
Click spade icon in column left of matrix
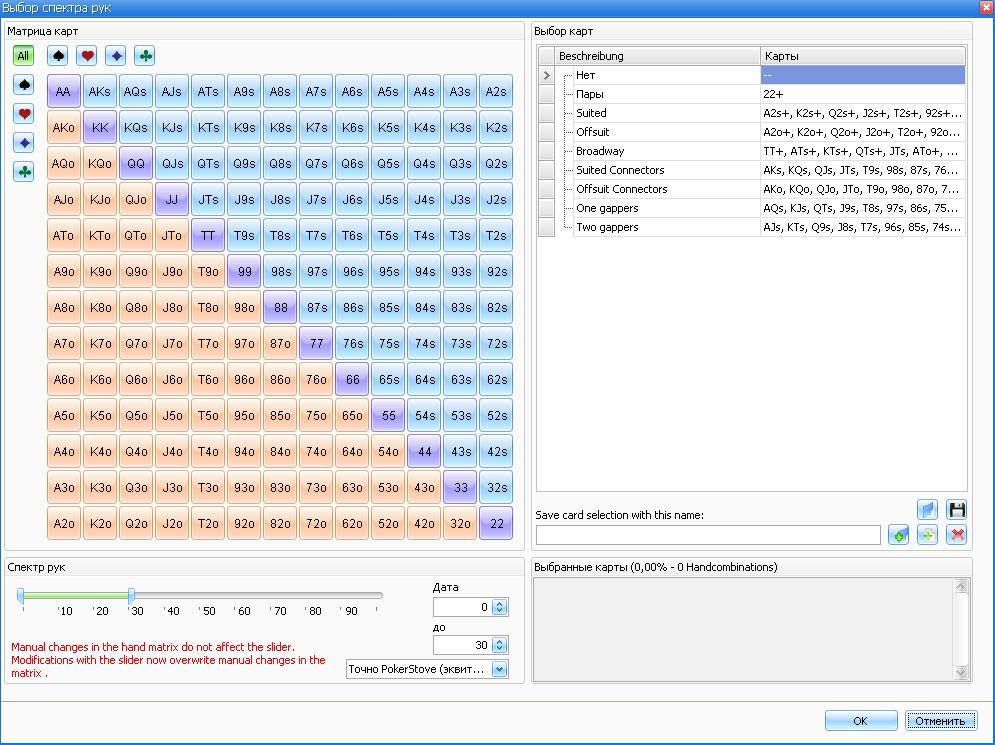pyautogui.click(x=24, y=84)
